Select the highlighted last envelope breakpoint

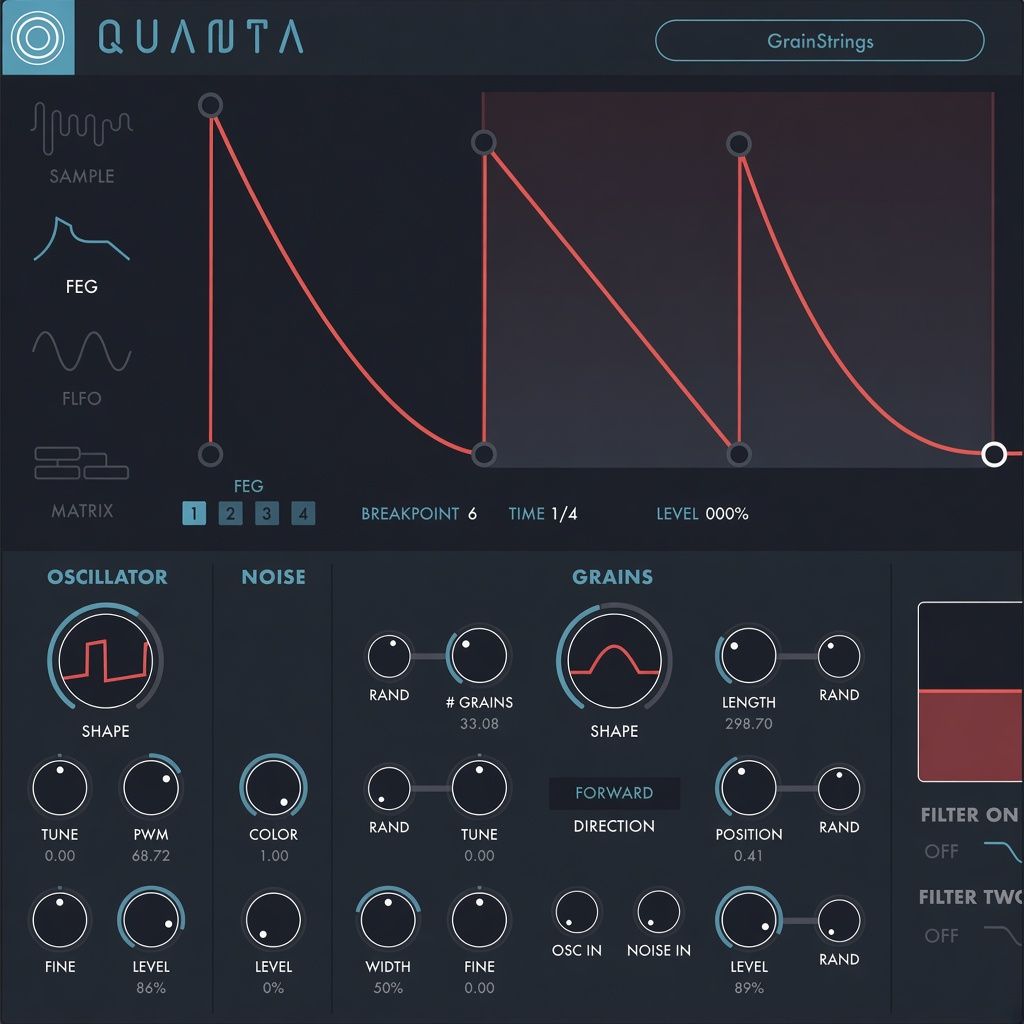click(x=994, y=454)
